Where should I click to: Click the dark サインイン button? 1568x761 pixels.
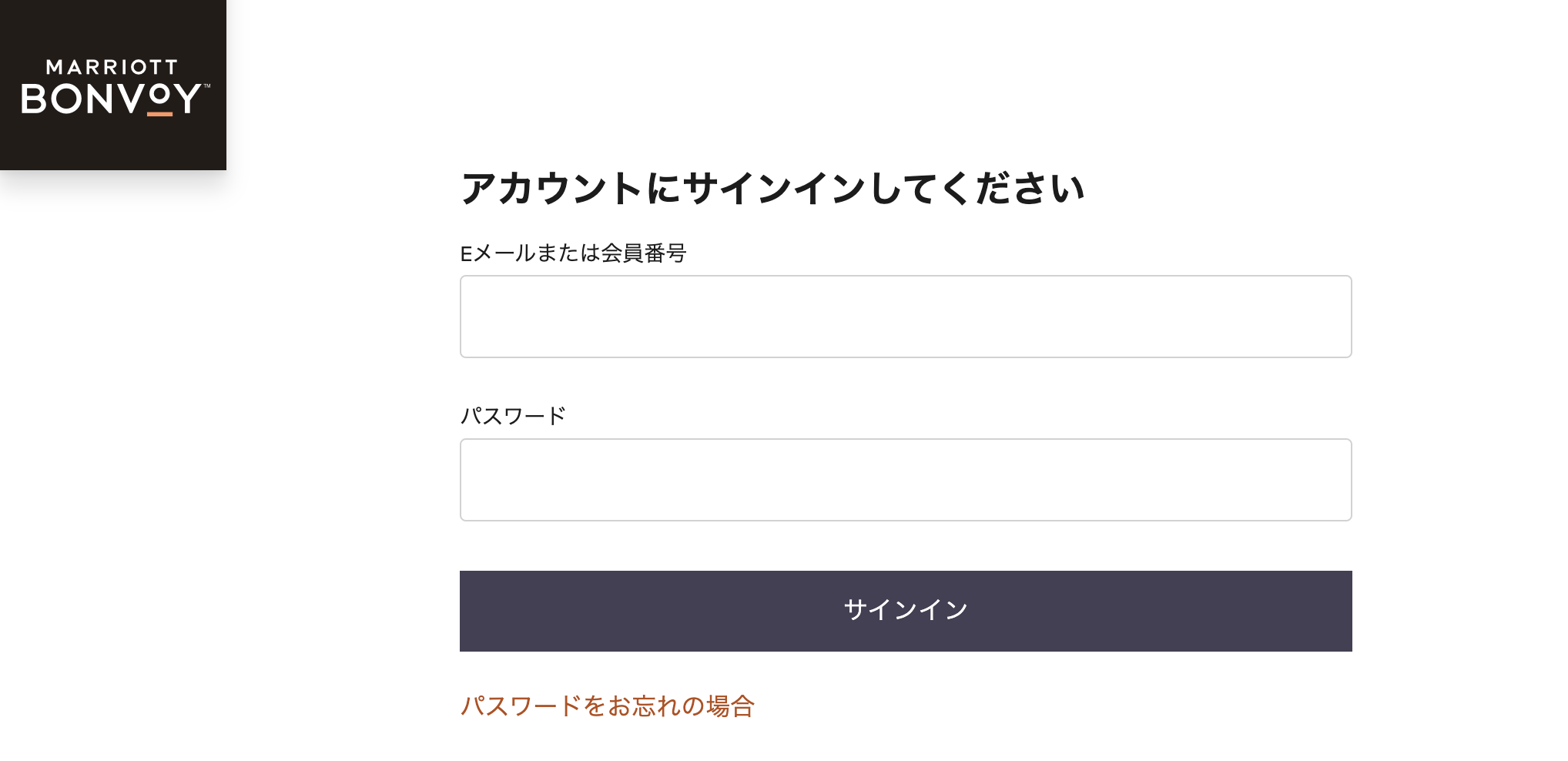pos(906,611)
